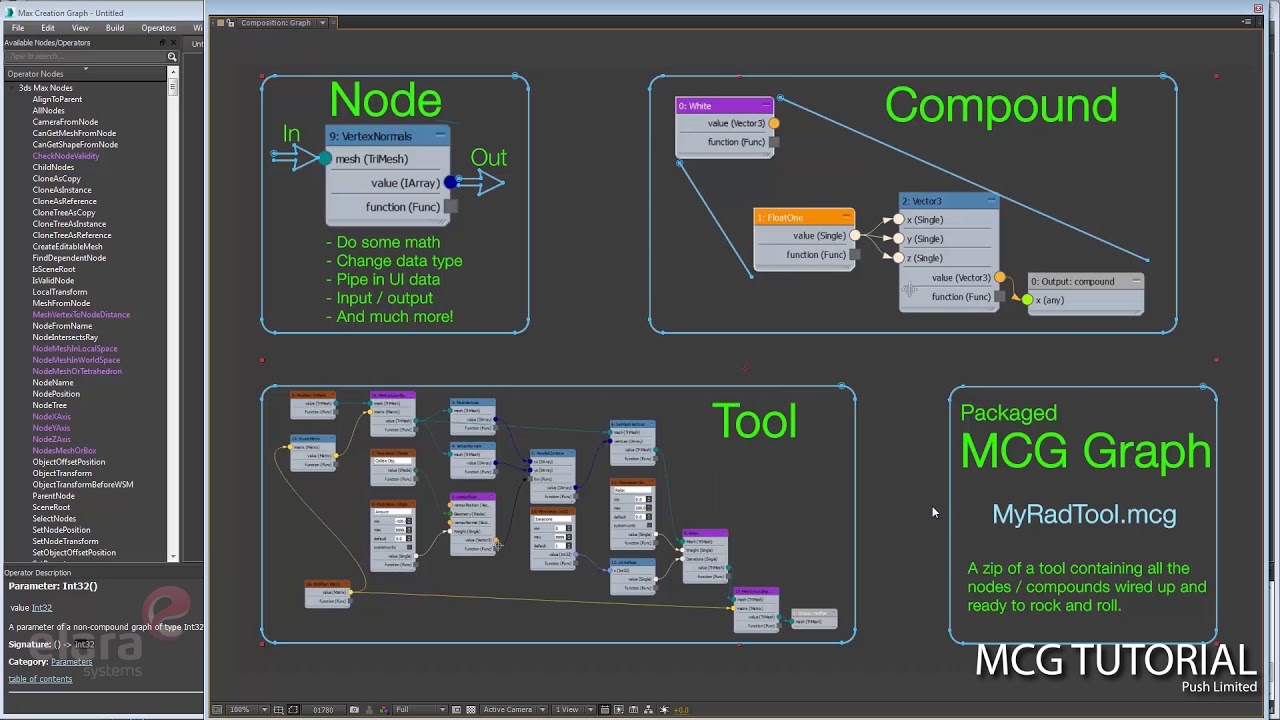Viewport: 1280px width, 720px height.
Task: Click the snapshot camera icon in bottom bar
Action: pos(354,710)
